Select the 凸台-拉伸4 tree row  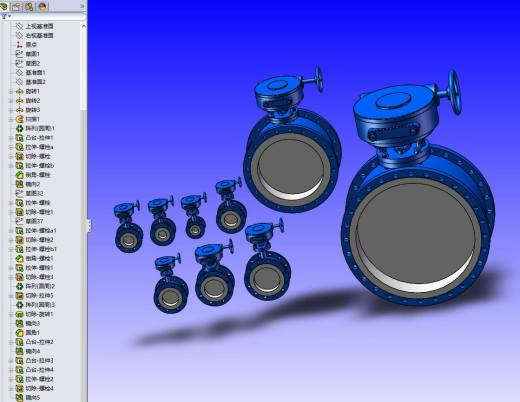(34, 370)
